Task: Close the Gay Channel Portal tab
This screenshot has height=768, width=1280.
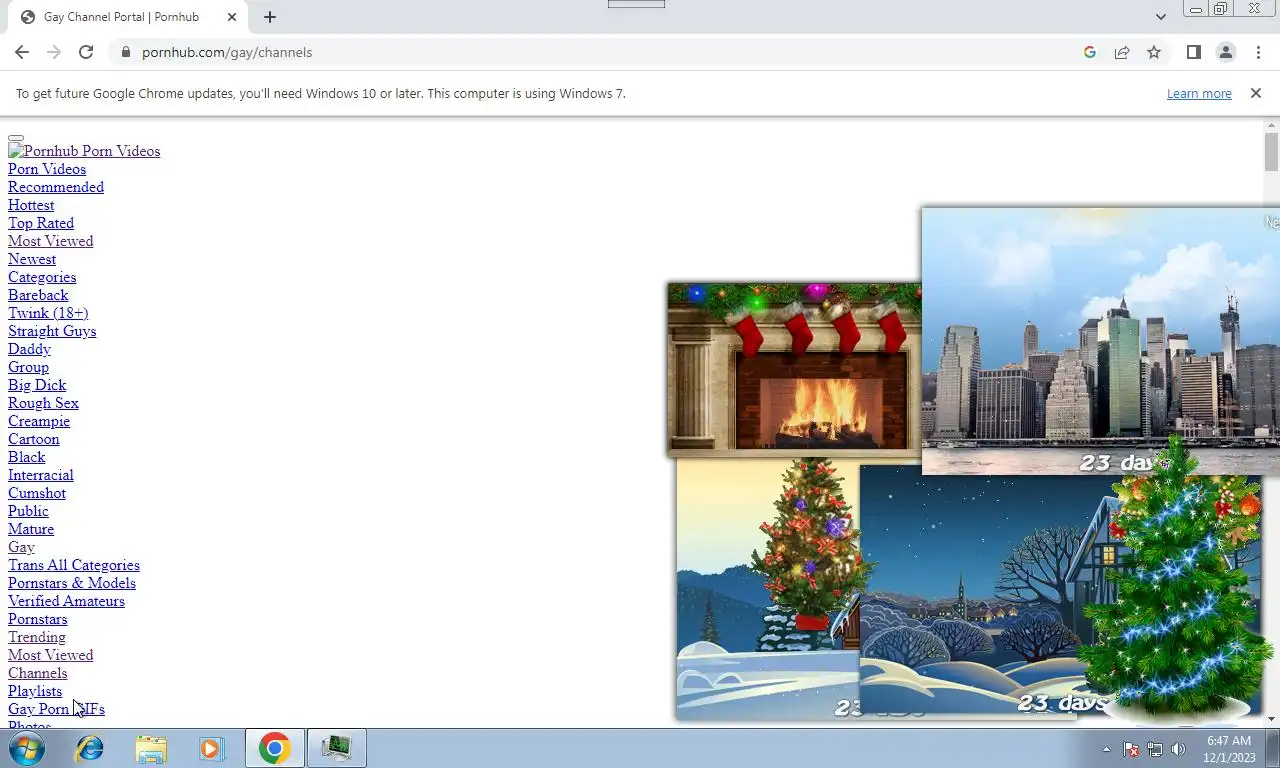Action: pos(232,17)
